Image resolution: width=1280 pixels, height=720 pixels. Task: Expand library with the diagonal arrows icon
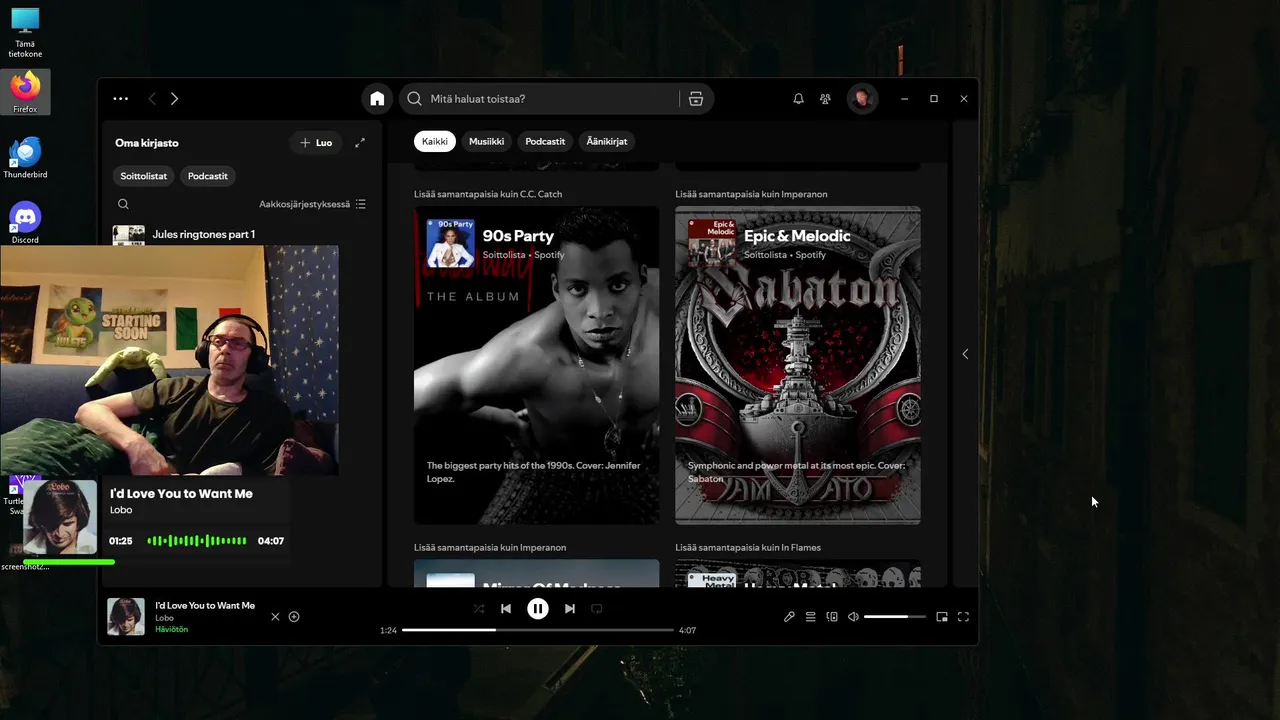click(x=360, y=143)
